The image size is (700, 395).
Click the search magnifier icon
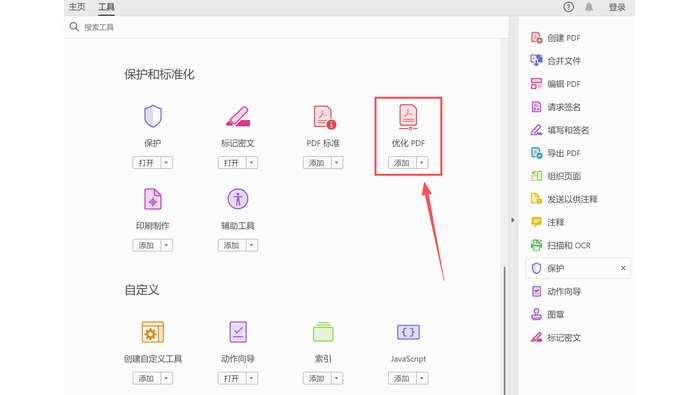tap(74, 27)
